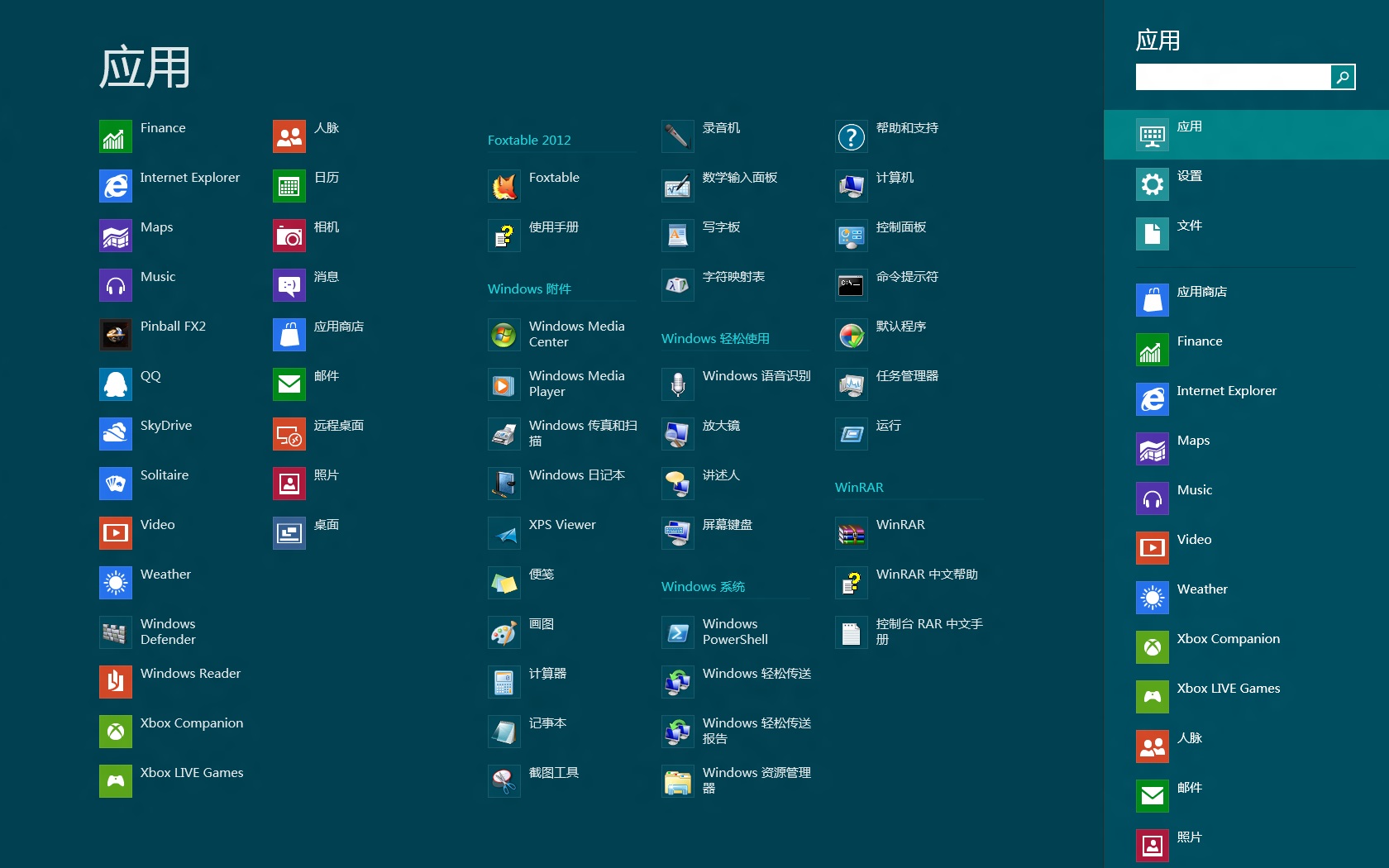This screenshot has height=868, width=1389.
Task: Open Windows 轻松传送报告 entry
Action: (x=737, y=732)
